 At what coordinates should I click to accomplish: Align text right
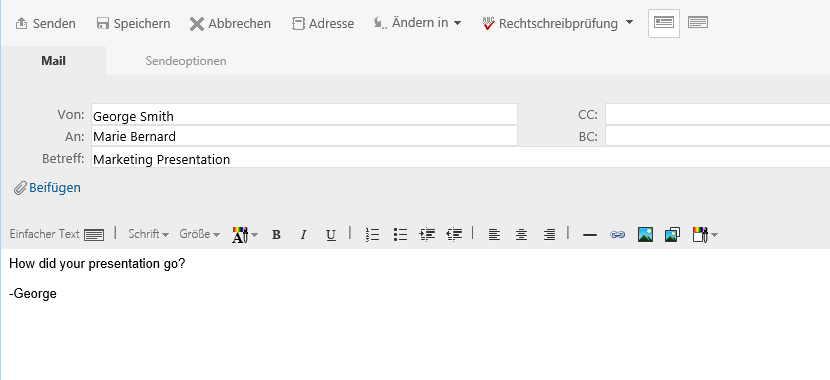pos(549,235)
